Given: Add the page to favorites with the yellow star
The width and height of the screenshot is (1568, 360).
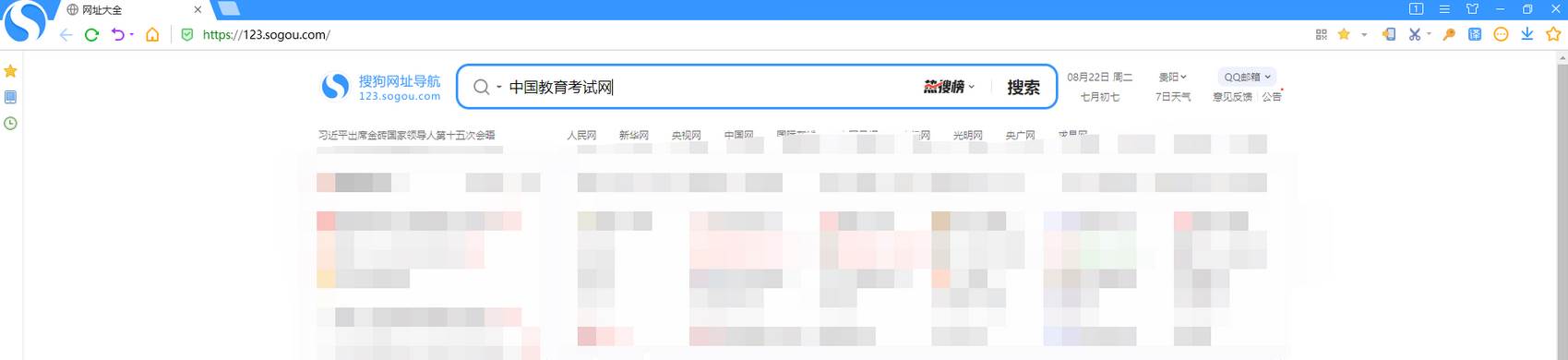Looking at the screenshot, I should point(1344,35).
